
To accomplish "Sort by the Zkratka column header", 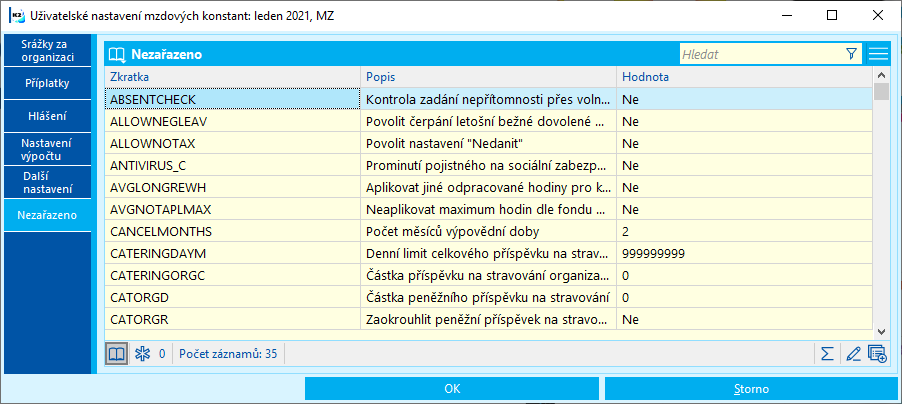I will [232, 77].
